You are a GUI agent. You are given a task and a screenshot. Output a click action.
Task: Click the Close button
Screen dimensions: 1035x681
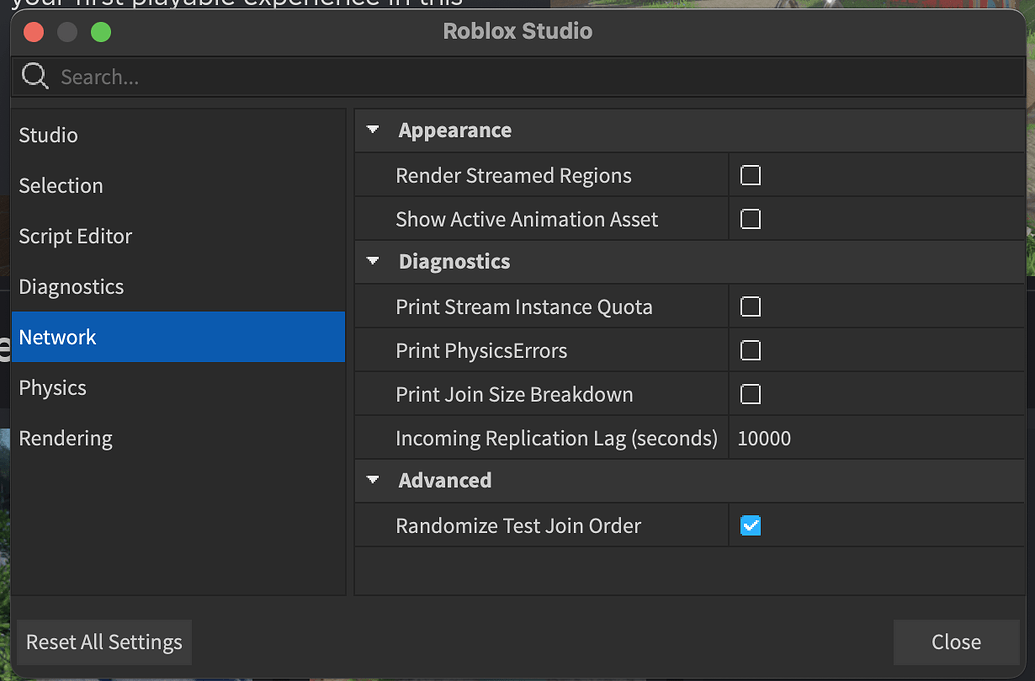tap(956, 642)
